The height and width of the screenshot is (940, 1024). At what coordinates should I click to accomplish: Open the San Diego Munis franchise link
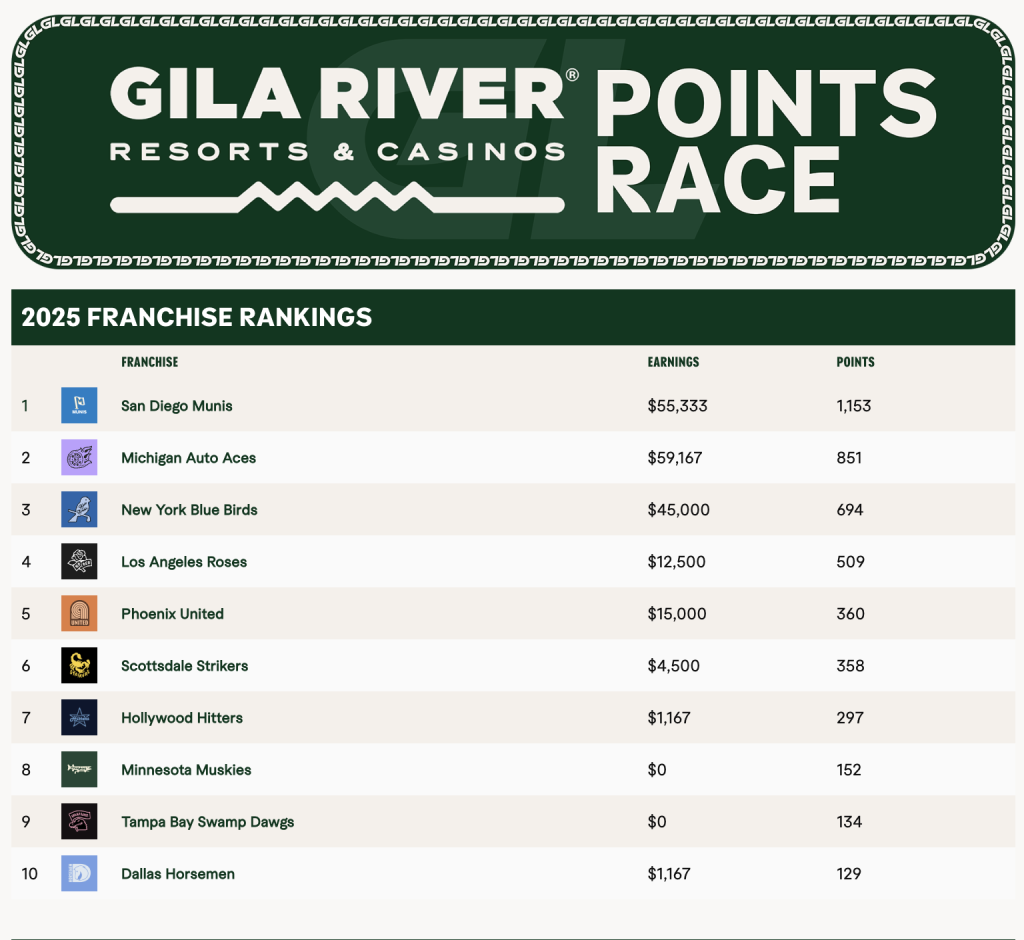(176, 406)
